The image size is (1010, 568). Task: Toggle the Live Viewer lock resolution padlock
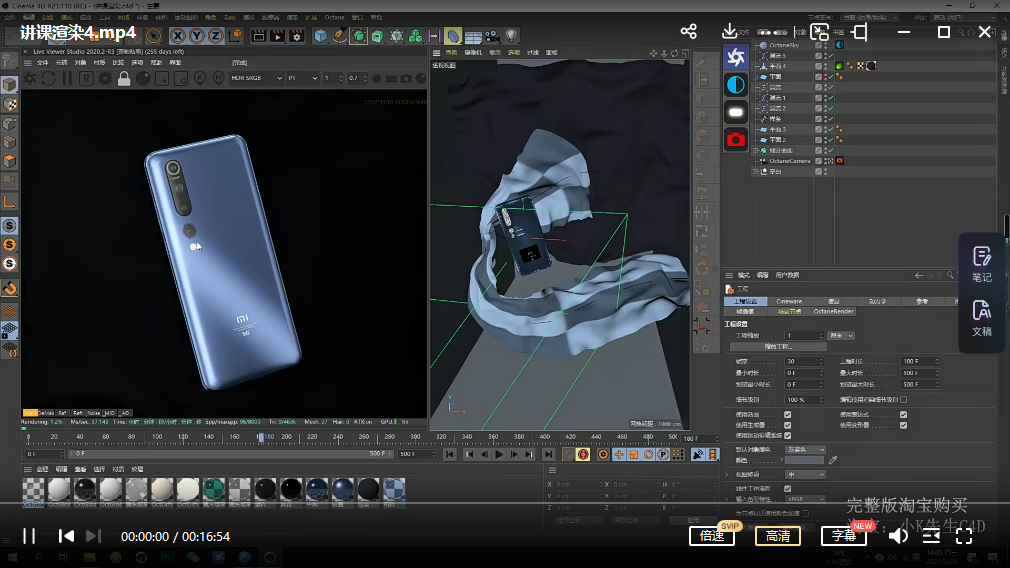click(x=124, y=79)
